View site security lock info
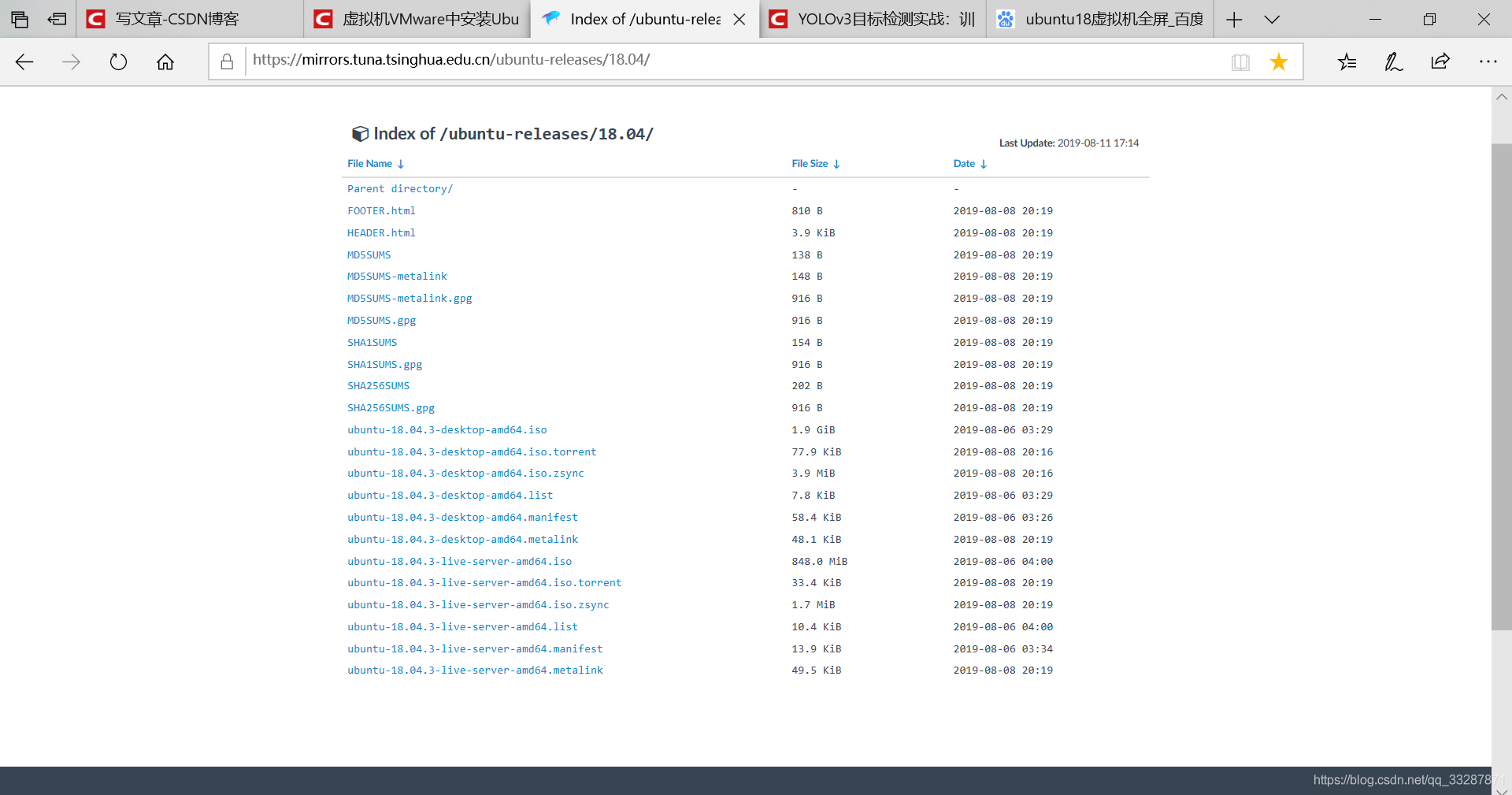 click(227, 61)
